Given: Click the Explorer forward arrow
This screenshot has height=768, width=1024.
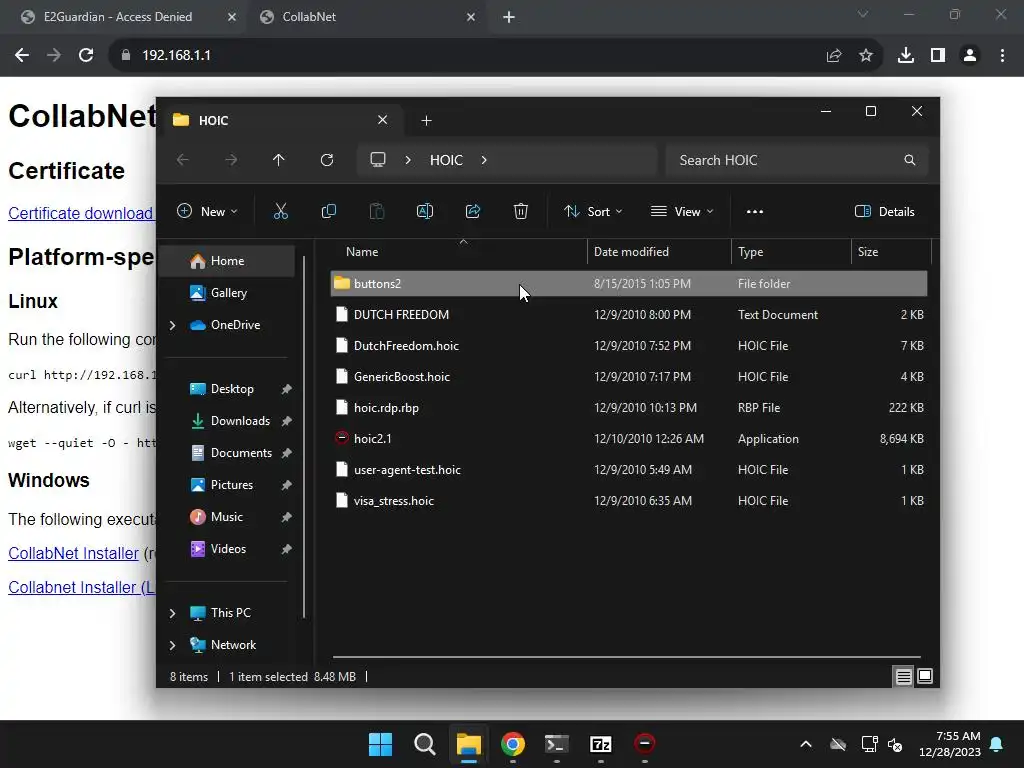Looking at the screenshot, I should 231,160.
